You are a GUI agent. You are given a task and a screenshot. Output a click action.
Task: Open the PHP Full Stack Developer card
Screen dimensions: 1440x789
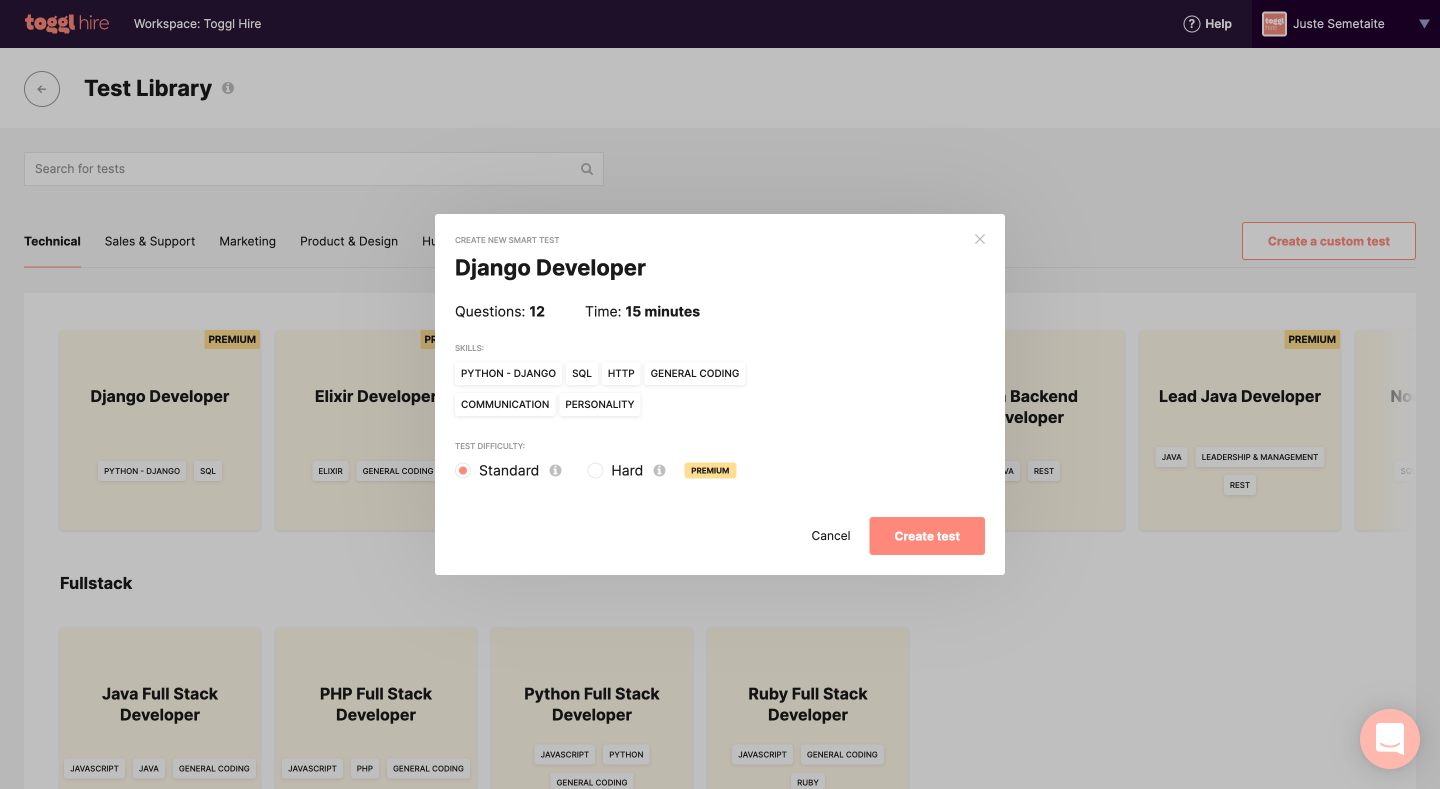pos(376,708)
